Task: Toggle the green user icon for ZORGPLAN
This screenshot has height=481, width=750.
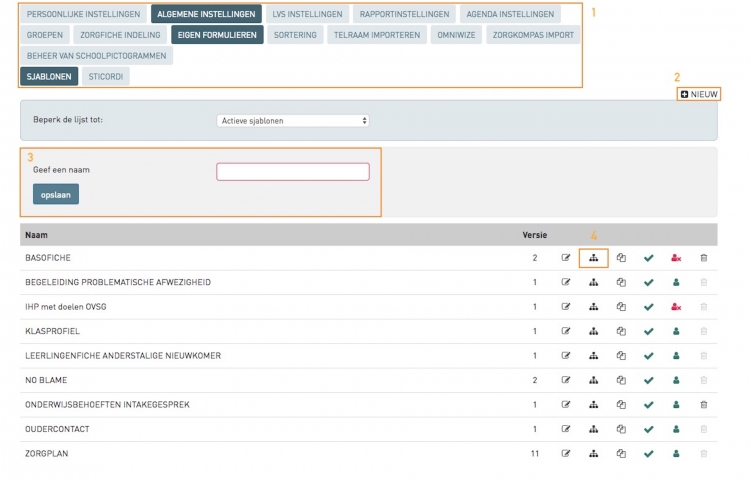Action: [x=676, y=454]
